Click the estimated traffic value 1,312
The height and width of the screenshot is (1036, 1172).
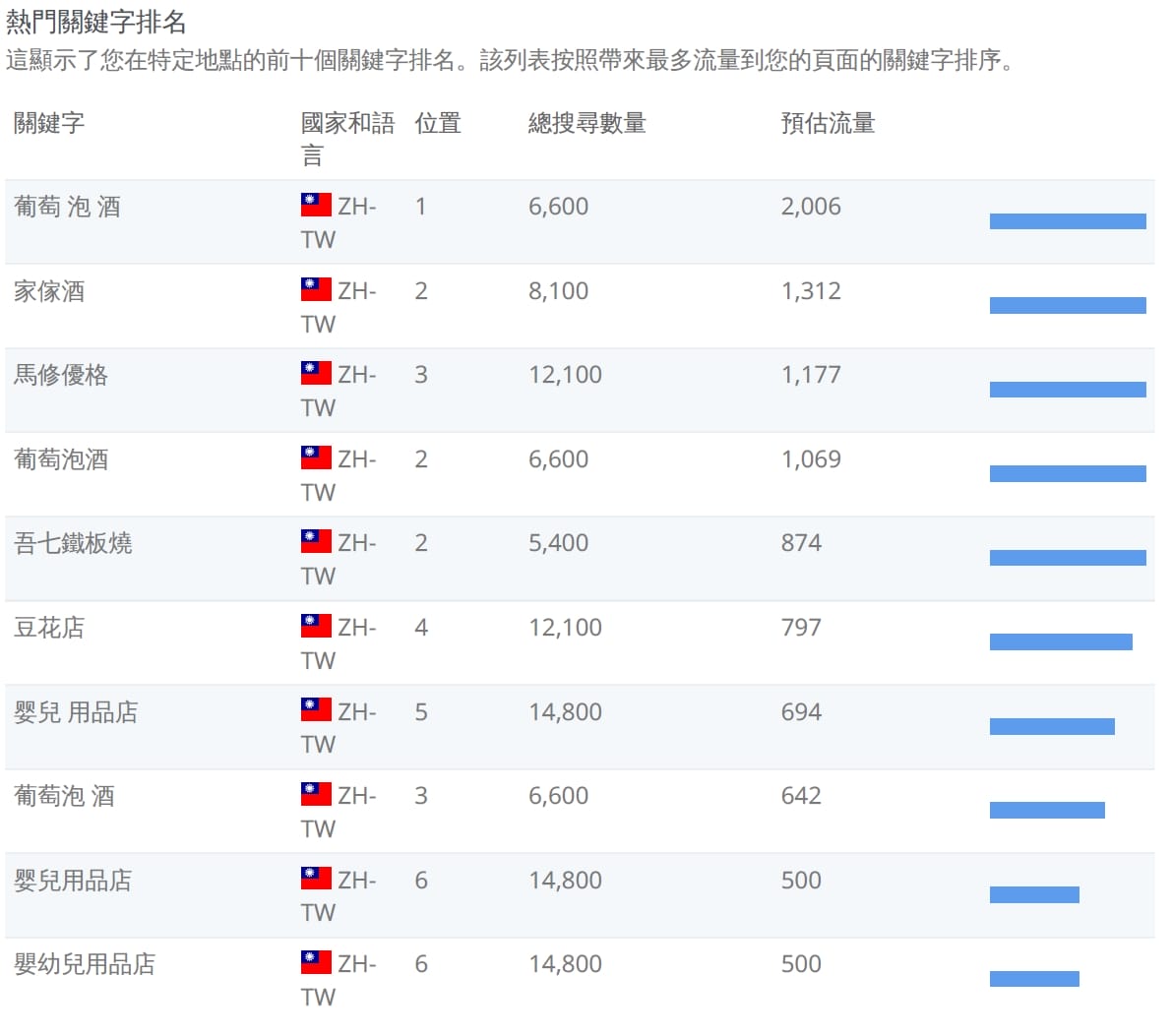(811, 291)
